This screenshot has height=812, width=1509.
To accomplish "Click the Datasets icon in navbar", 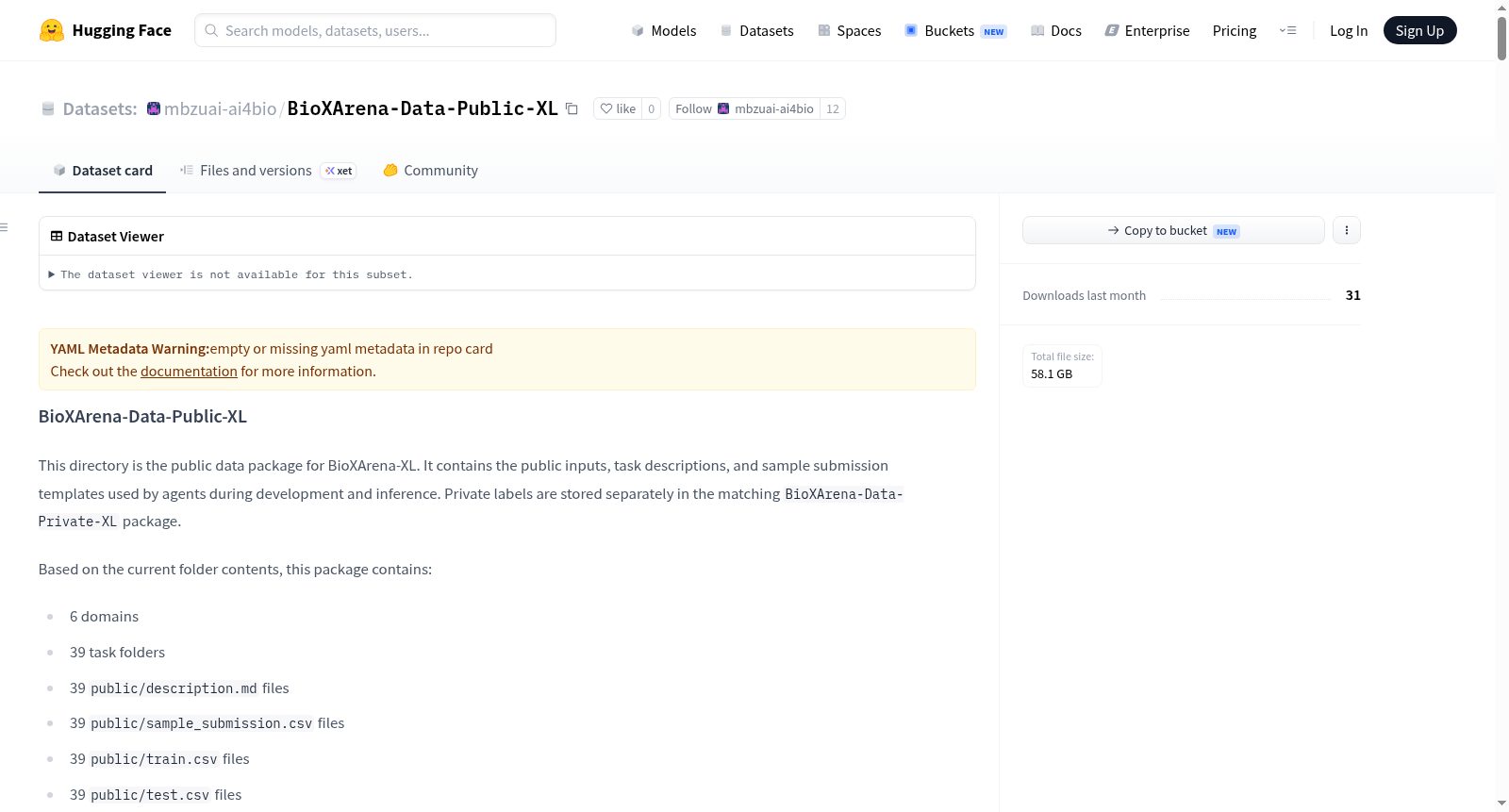I will click(726, 30).
